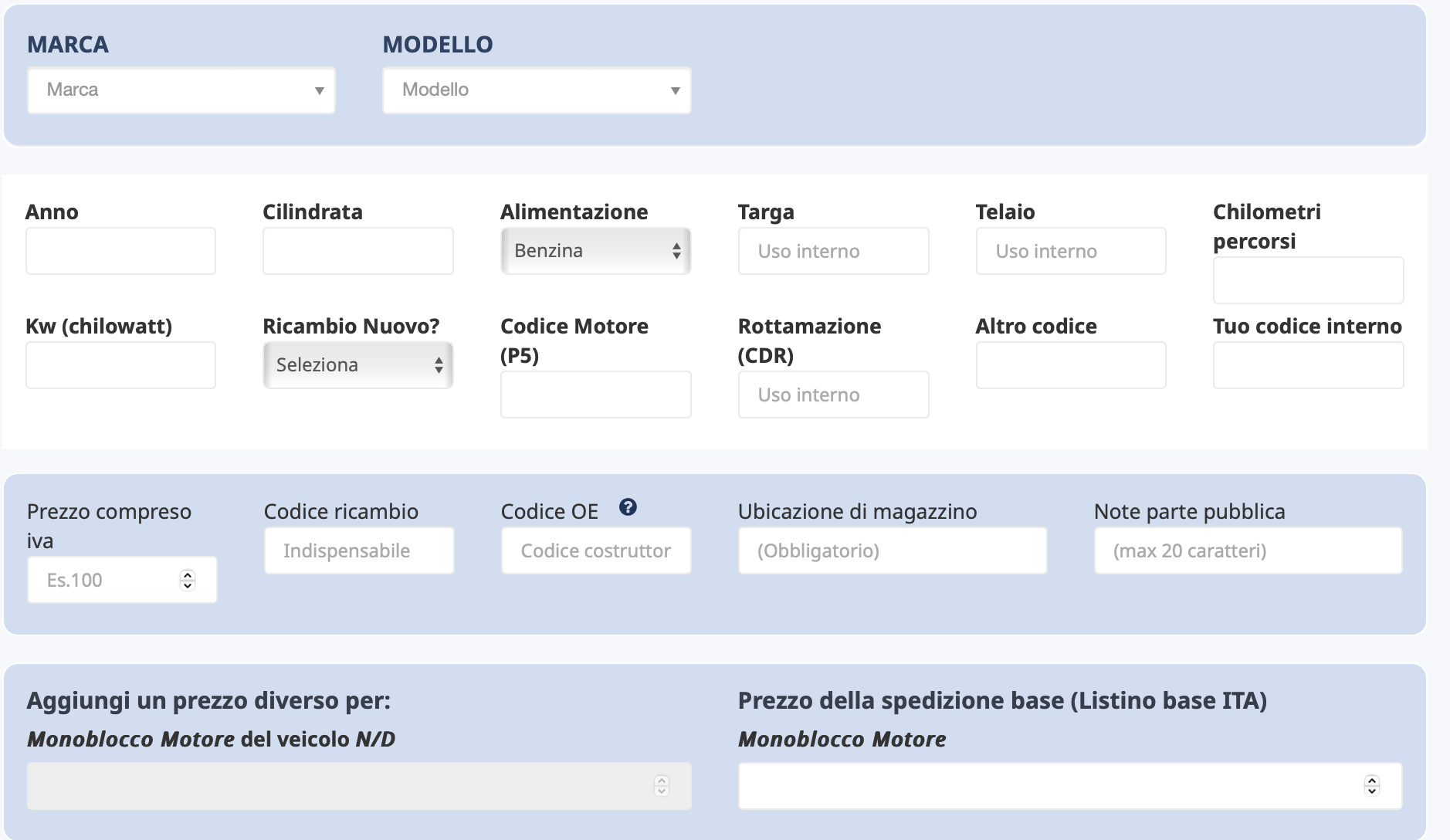1450x840 pixels.
Task: Click the Codice OE help question-mark icon
Action: click(628, 507)
